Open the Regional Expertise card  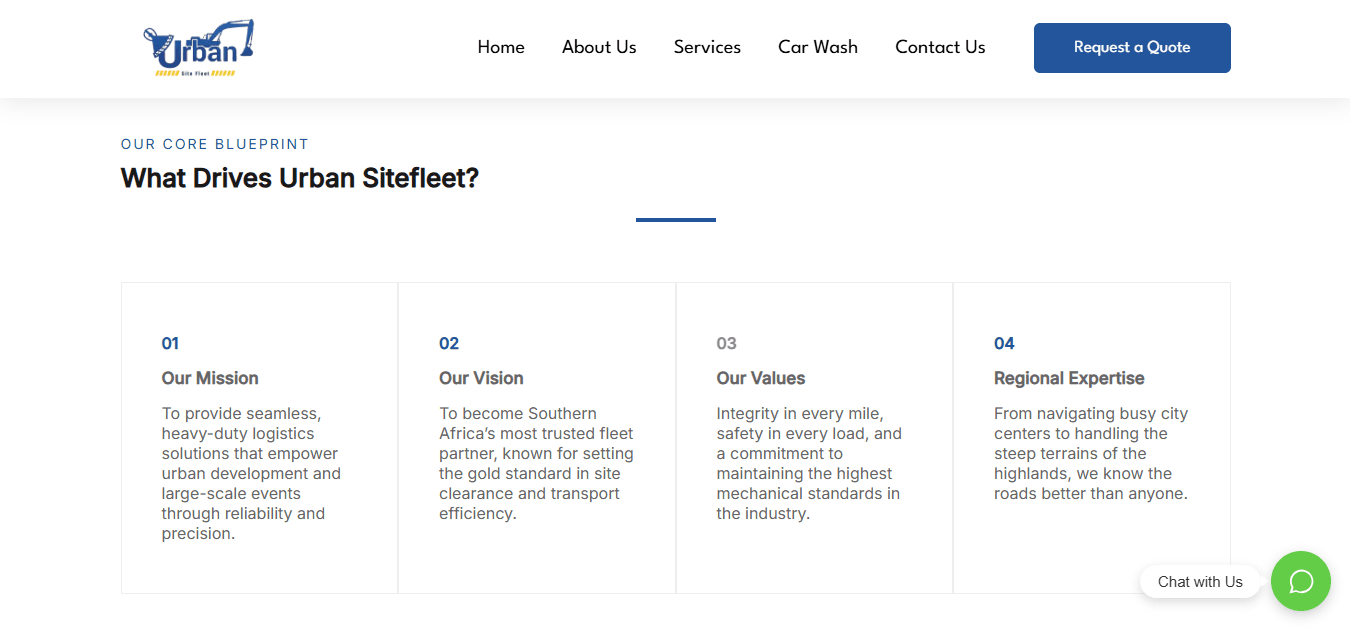click(x=1068, y=378)
